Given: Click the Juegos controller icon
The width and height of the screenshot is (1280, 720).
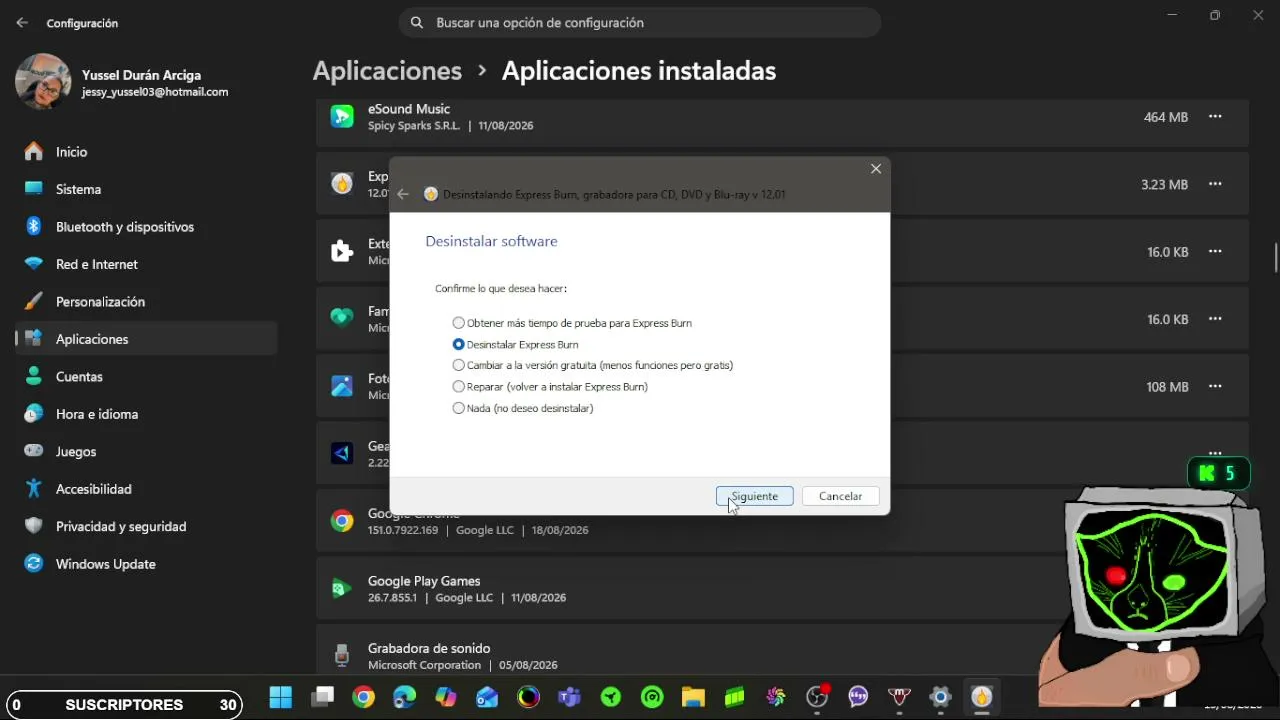Looking at the screenshot, I should click(34, 452).
